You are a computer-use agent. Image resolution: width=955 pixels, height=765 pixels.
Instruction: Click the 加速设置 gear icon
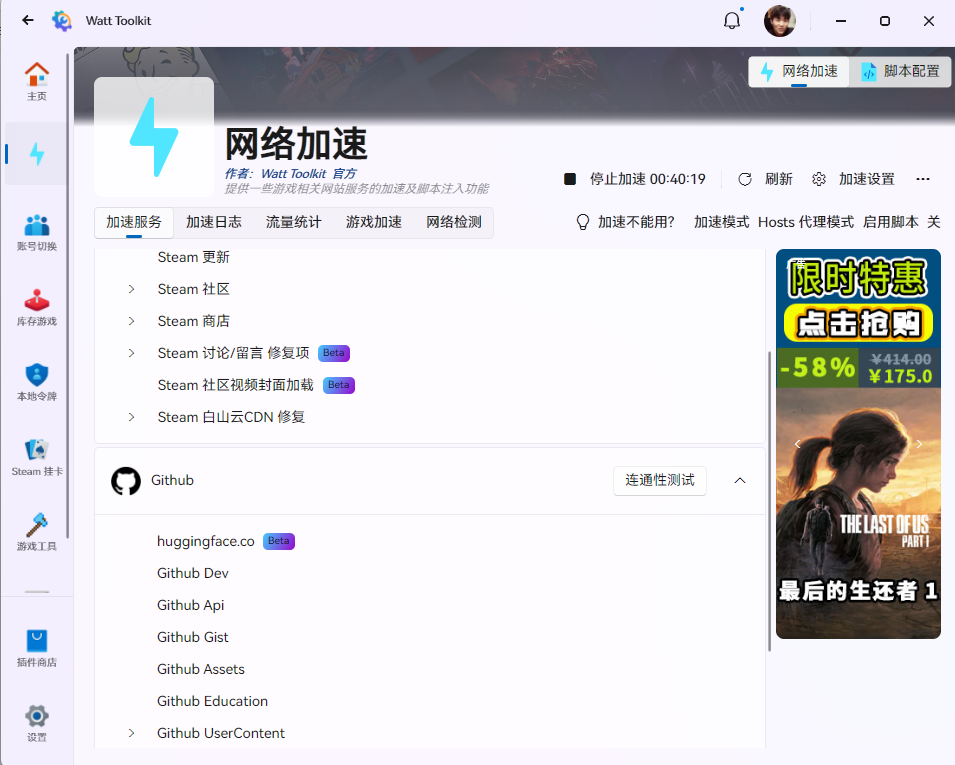click(x=819, y=179)
